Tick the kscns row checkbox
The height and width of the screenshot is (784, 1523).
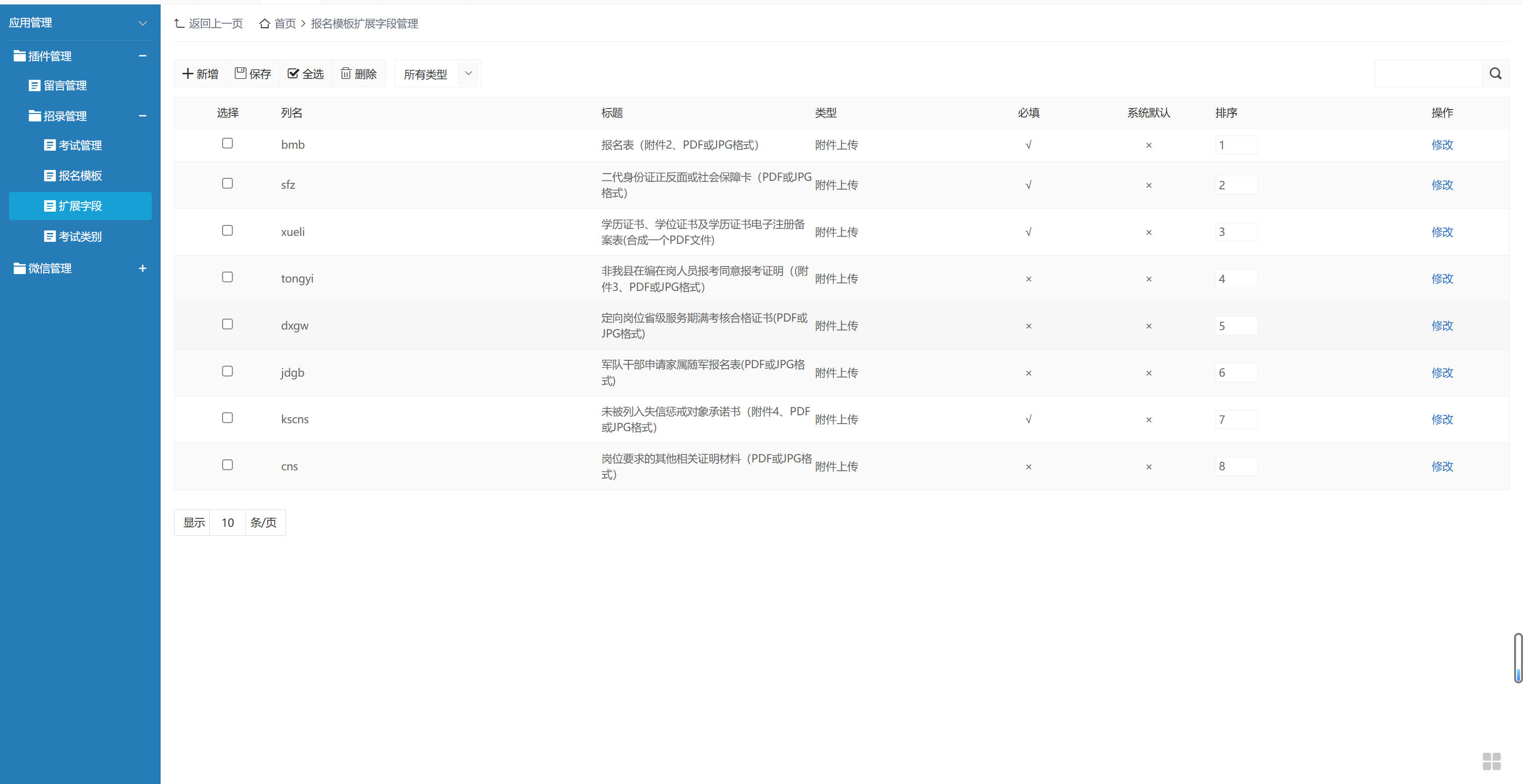coord(227,418)
